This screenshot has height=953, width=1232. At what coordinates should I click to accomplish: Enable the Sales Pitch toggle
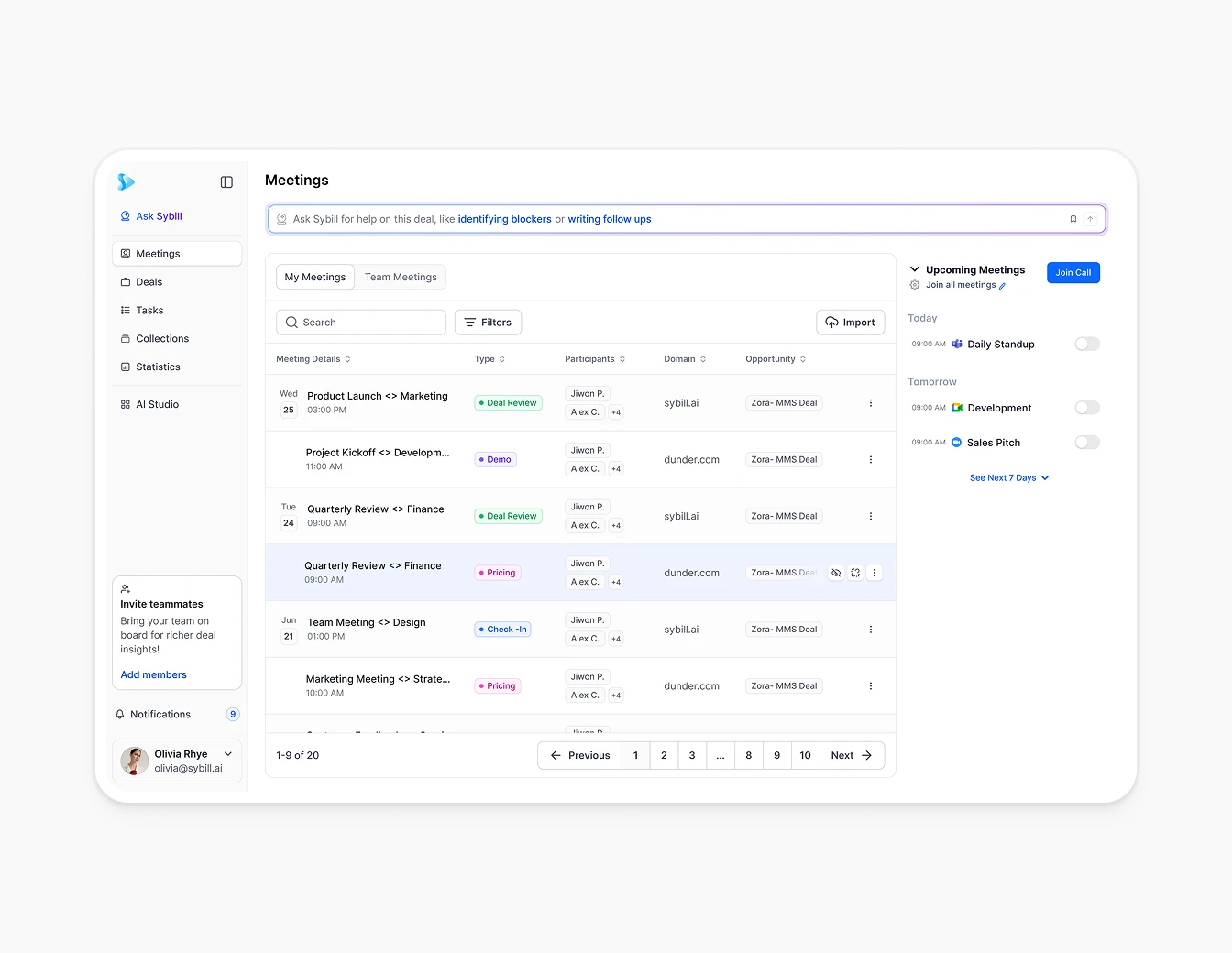[x=1087, y=442]
